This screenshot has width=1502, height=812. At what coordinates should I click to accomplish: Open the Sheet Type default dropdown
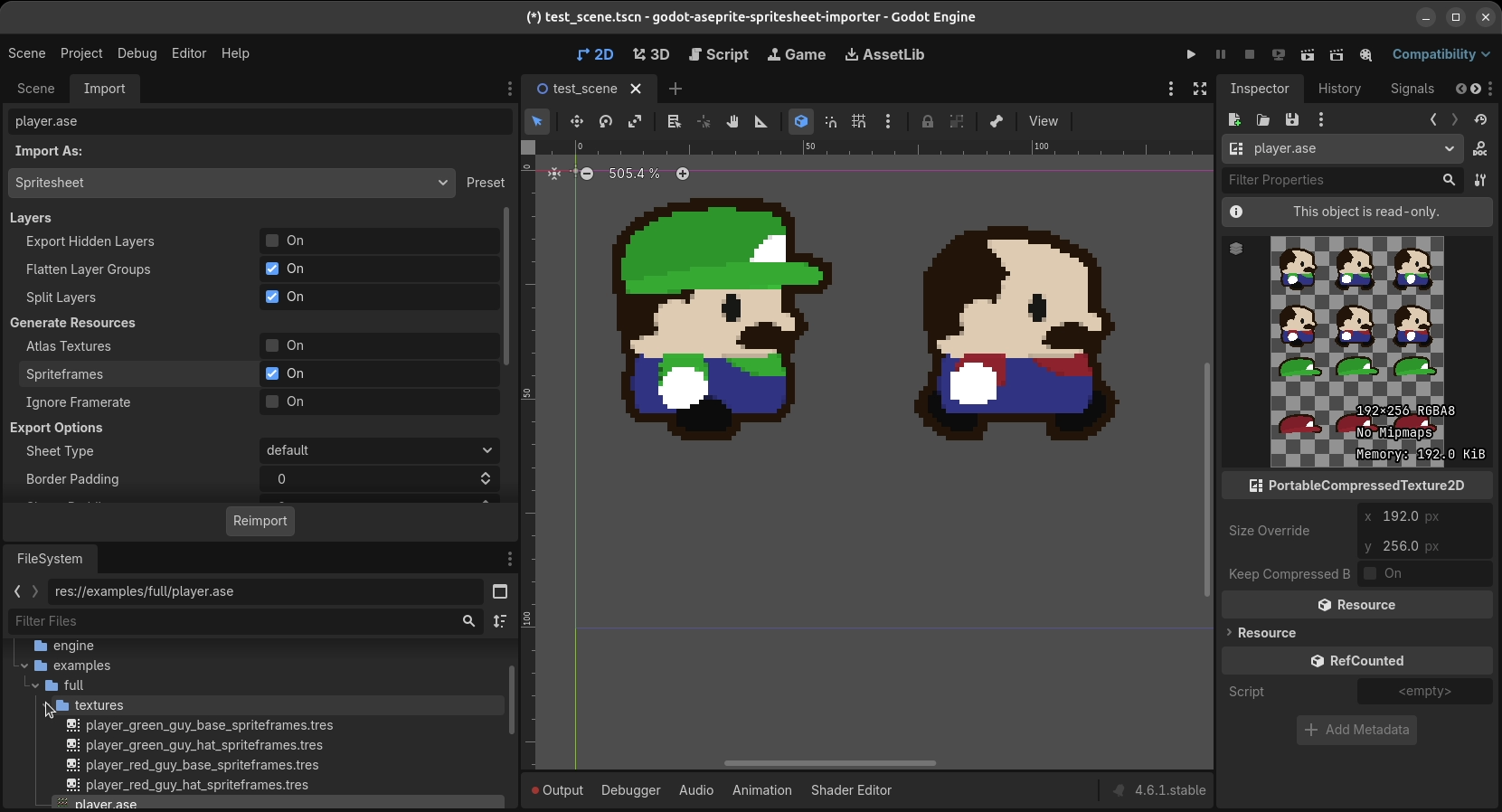tap(379, 450)
